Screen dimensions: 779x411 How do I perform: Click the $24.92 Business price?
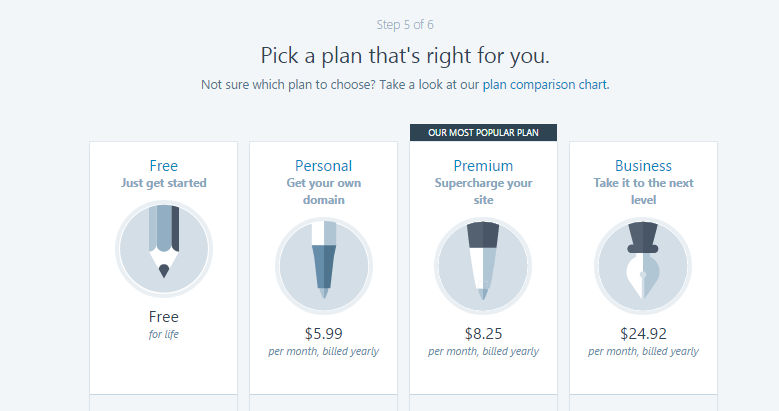(x=643, y=333)
